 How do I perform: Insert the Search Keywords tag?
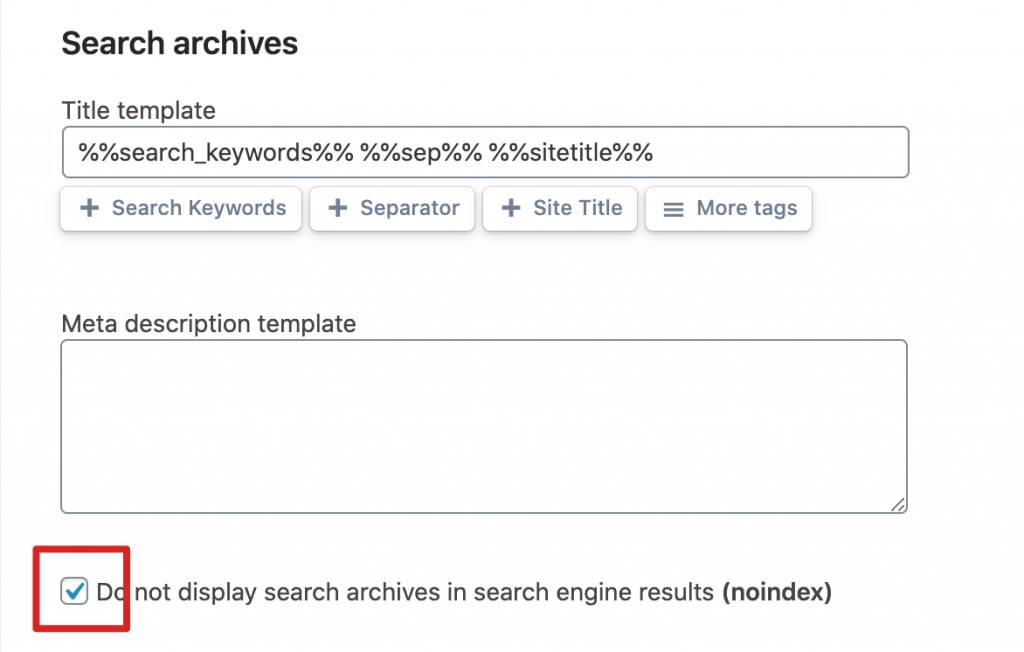181,208
